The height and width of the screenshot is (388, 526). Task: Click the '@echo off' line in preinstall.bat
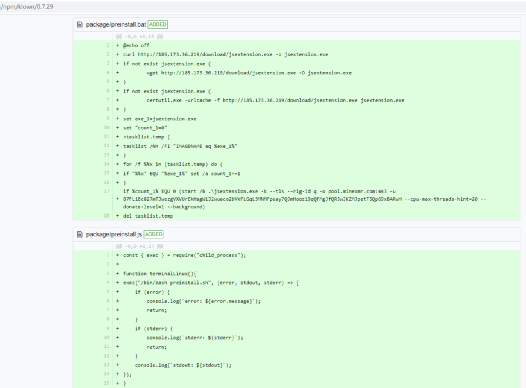pyautogui.click(x=136, y=45)
